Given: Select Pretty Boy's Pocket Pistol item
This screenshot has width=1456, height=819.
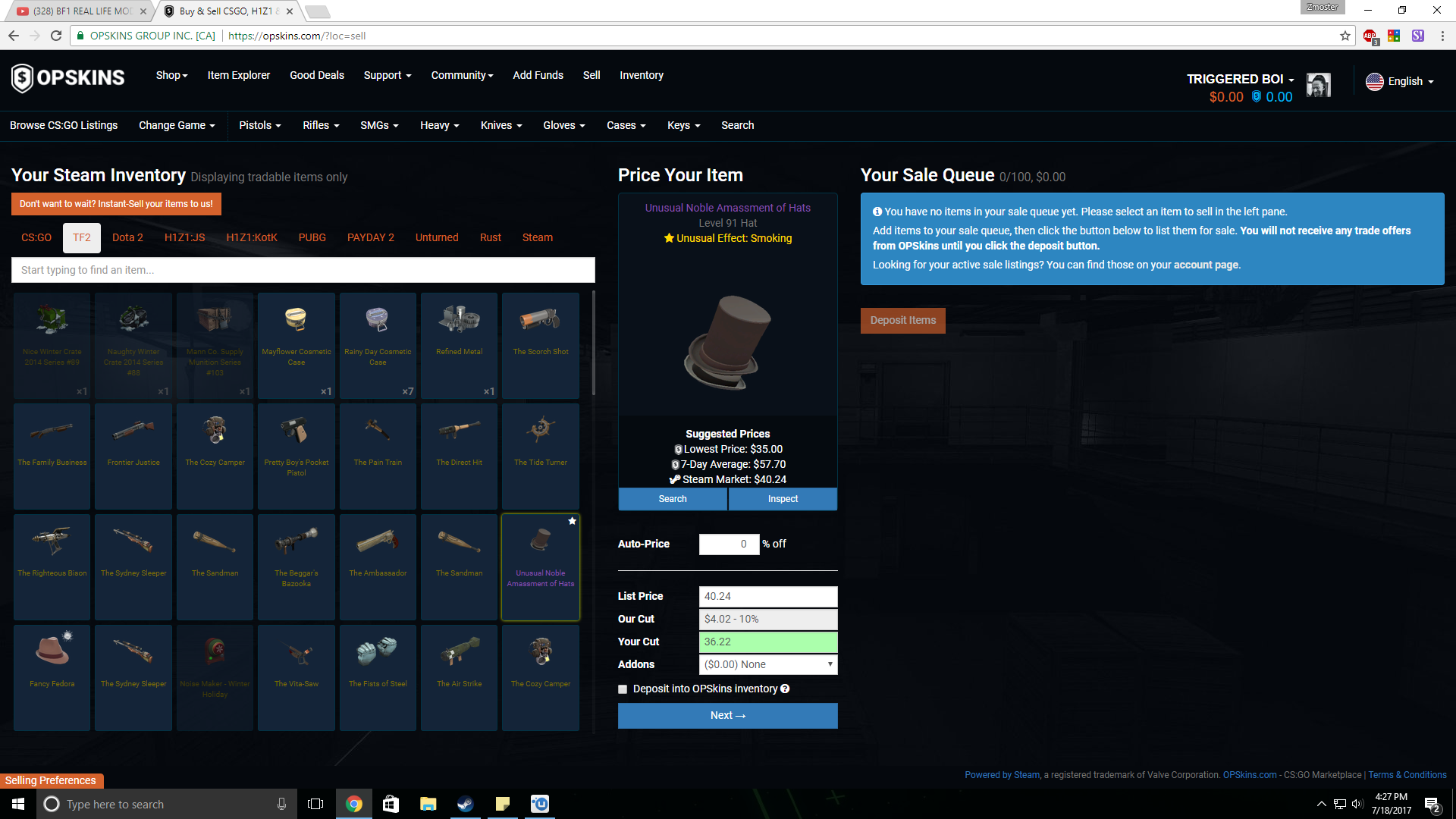Looking at the screenshot, I should [x=297, y=456].
